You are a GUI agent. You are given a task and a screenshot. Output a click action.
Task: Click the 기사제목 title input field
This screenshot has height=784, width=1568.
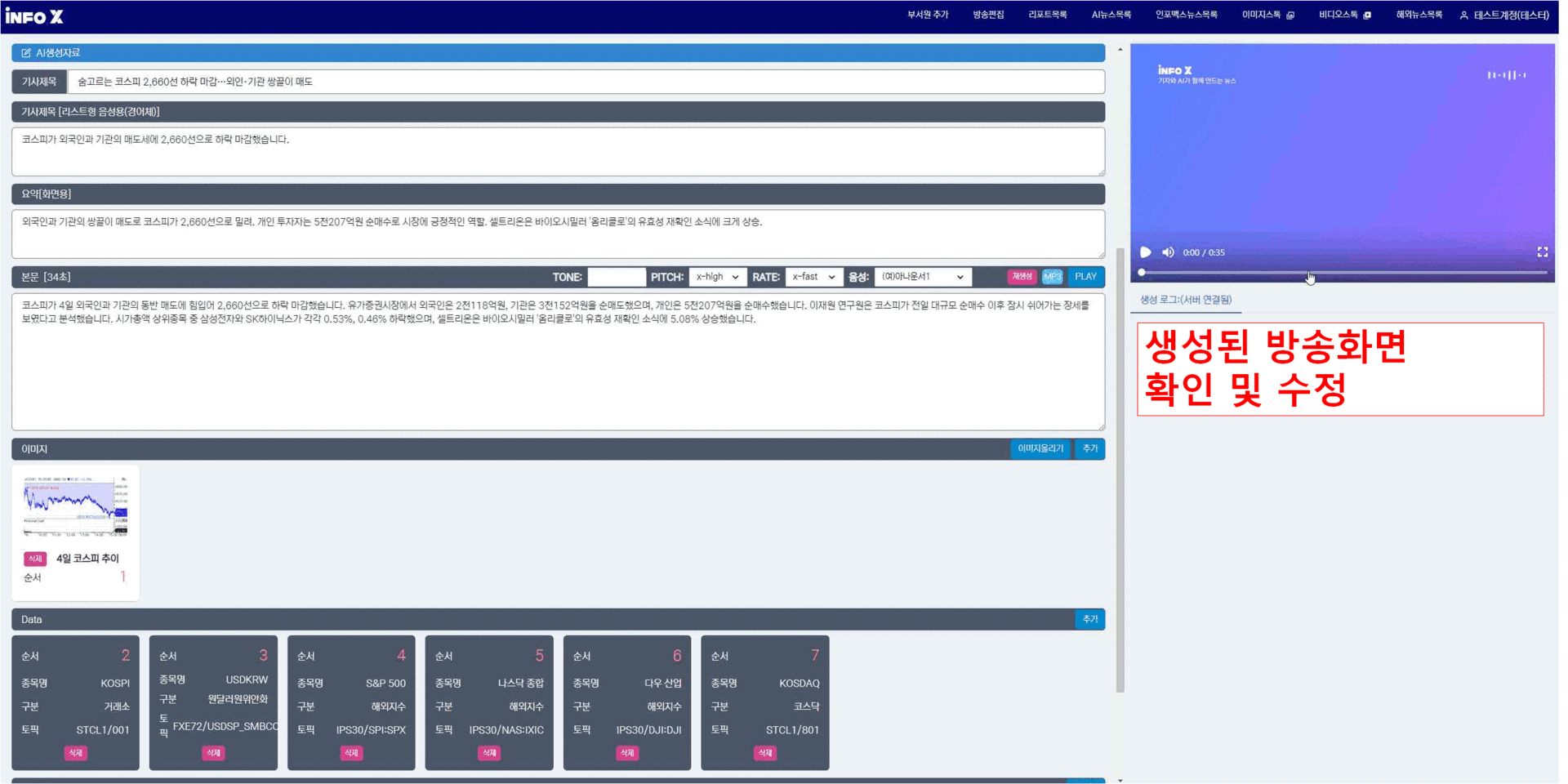586,82
